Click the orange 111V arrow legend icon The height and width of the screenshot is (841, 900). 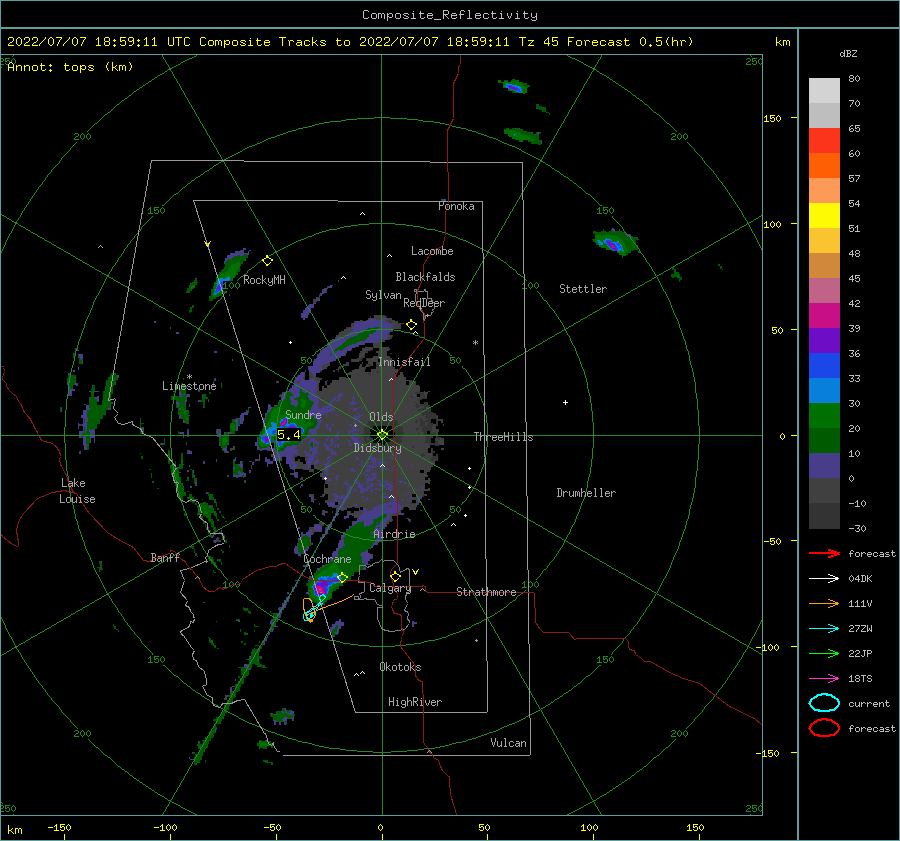tap(824, 603)
